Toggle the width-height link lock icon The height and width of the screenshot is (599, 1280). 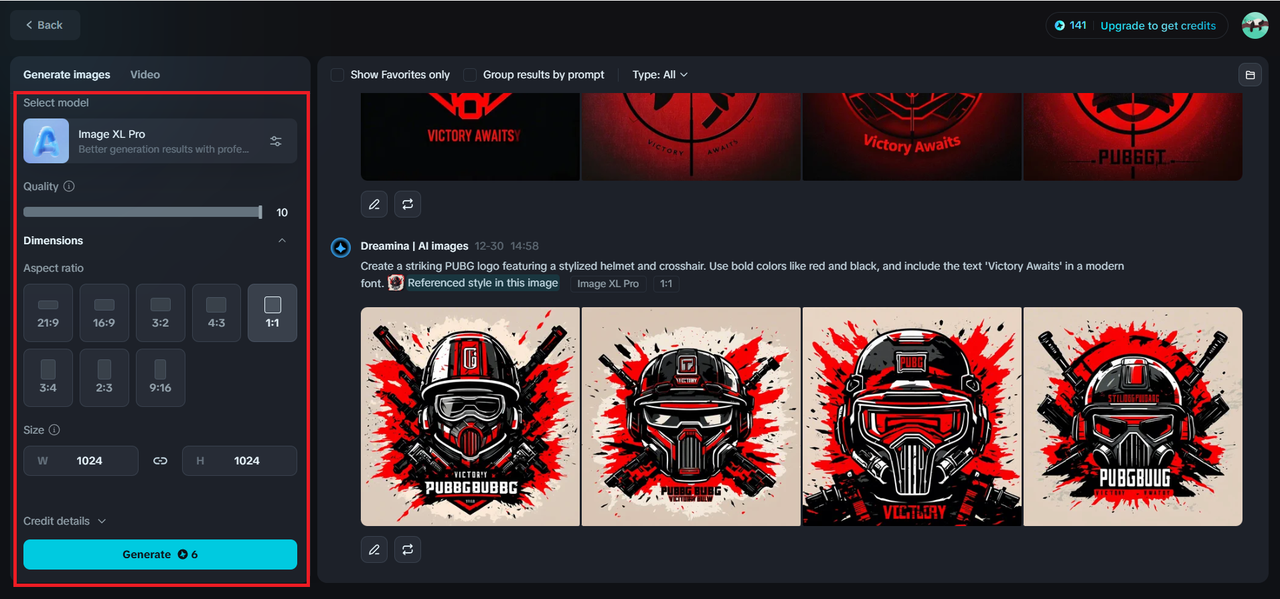(x=160, y=461)
